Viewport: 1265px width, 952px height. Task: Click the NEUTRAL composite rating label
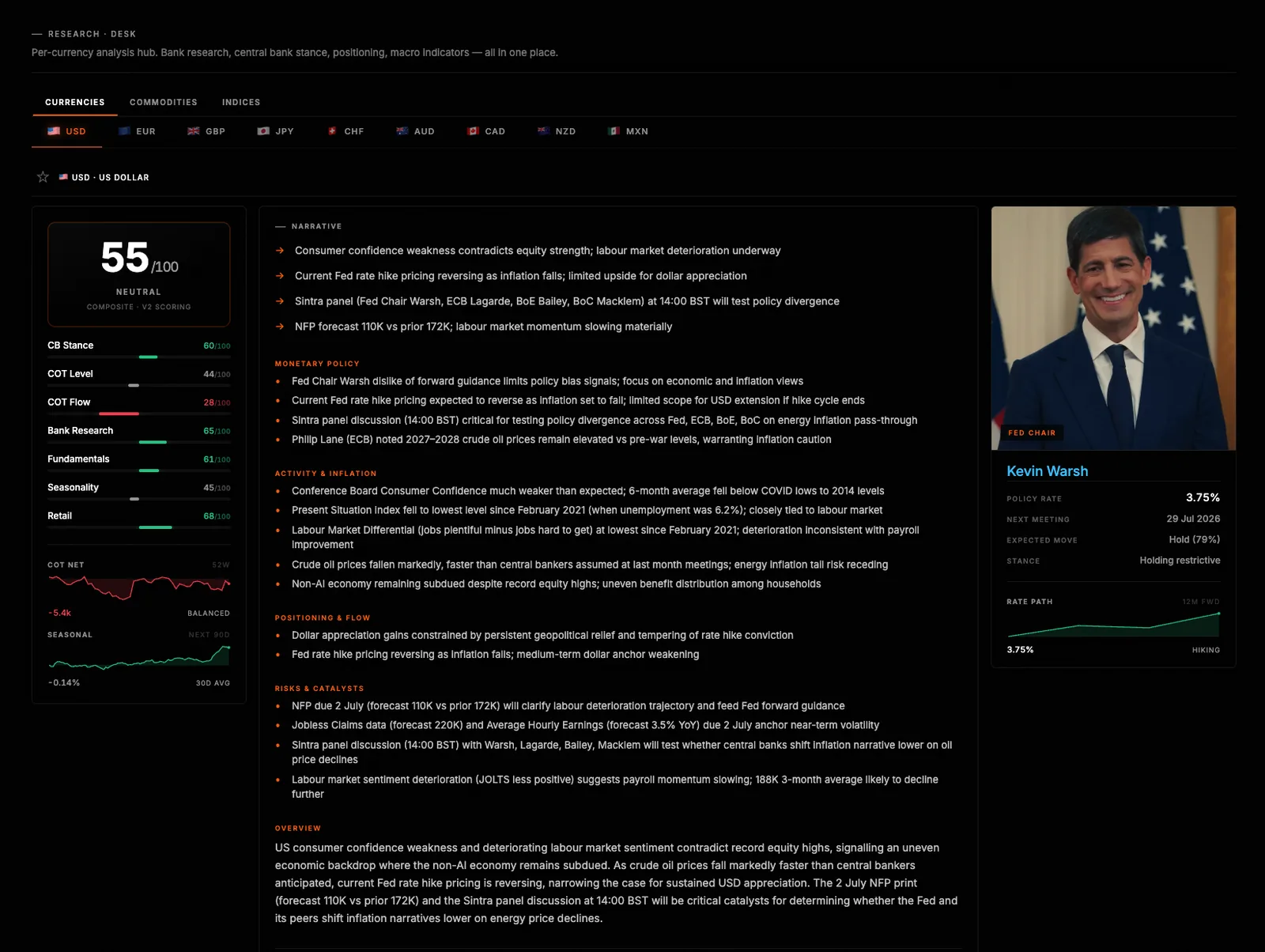(138, 292)
